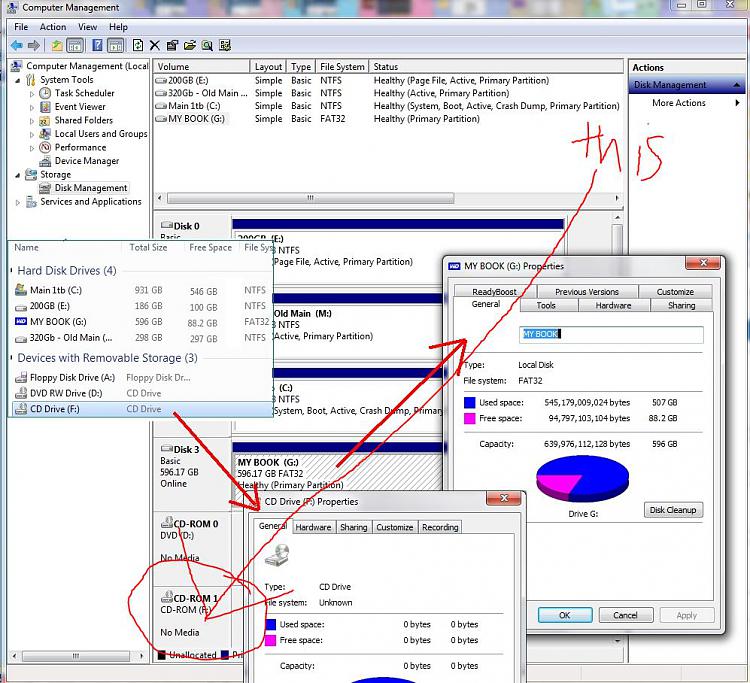Viewport: 750px width, 683px height.
Task: Click the Back arrow in the toolbar
Action: (16, 45)
